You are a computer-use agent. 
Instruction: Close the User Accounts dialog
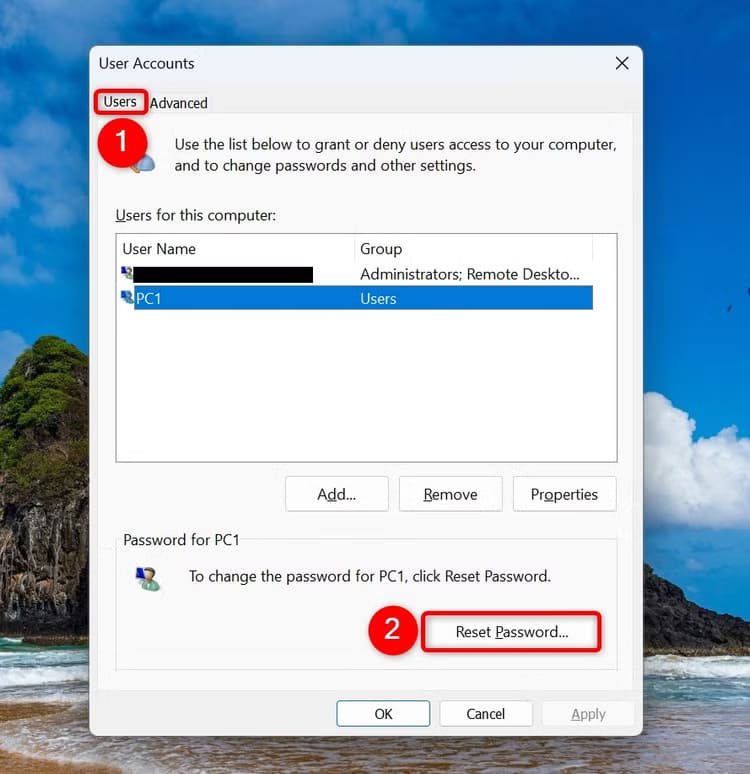pos(622,63)
